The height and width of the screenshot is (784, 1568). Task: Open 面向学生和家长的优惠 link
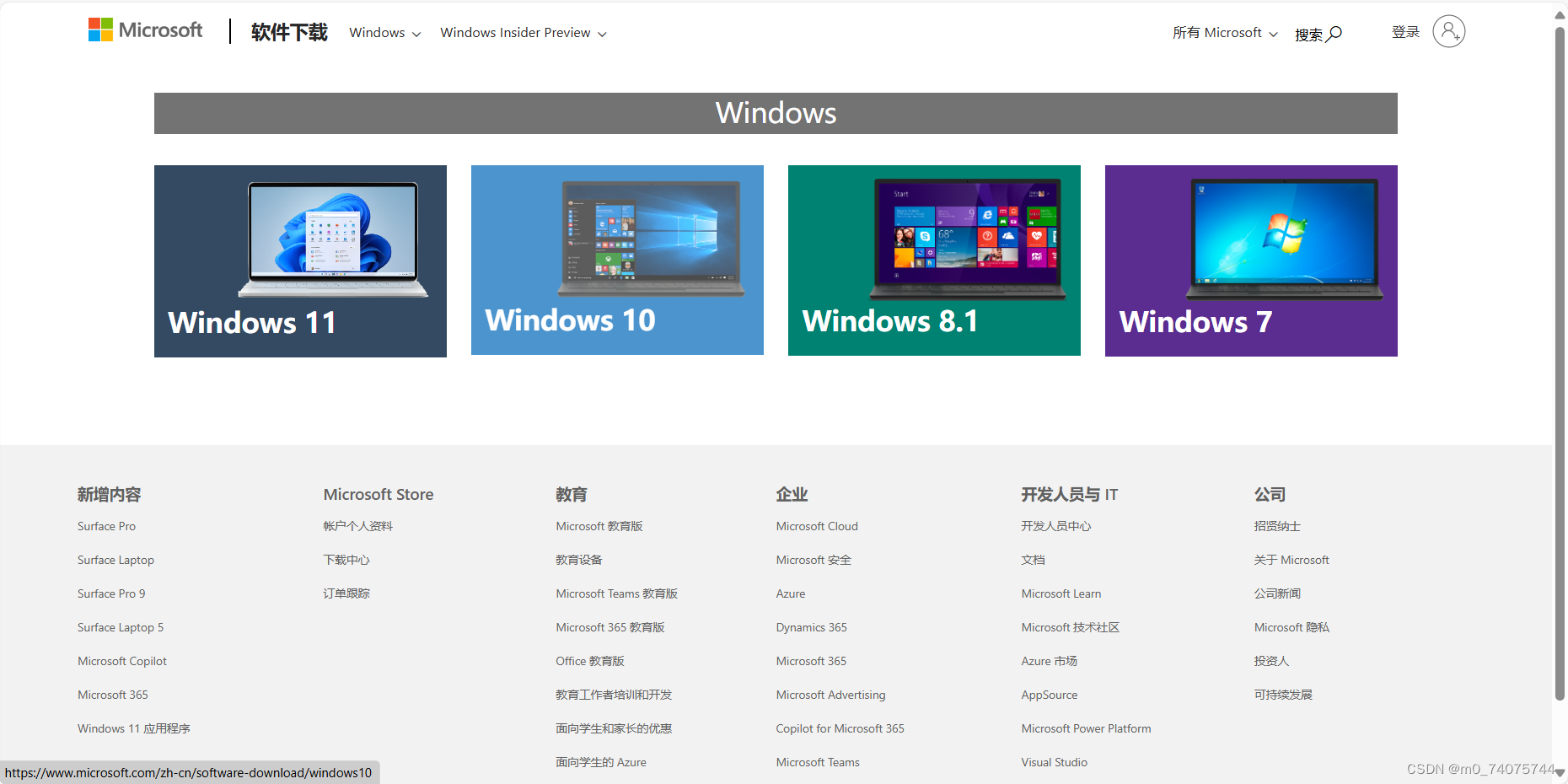tap(614, 728)
